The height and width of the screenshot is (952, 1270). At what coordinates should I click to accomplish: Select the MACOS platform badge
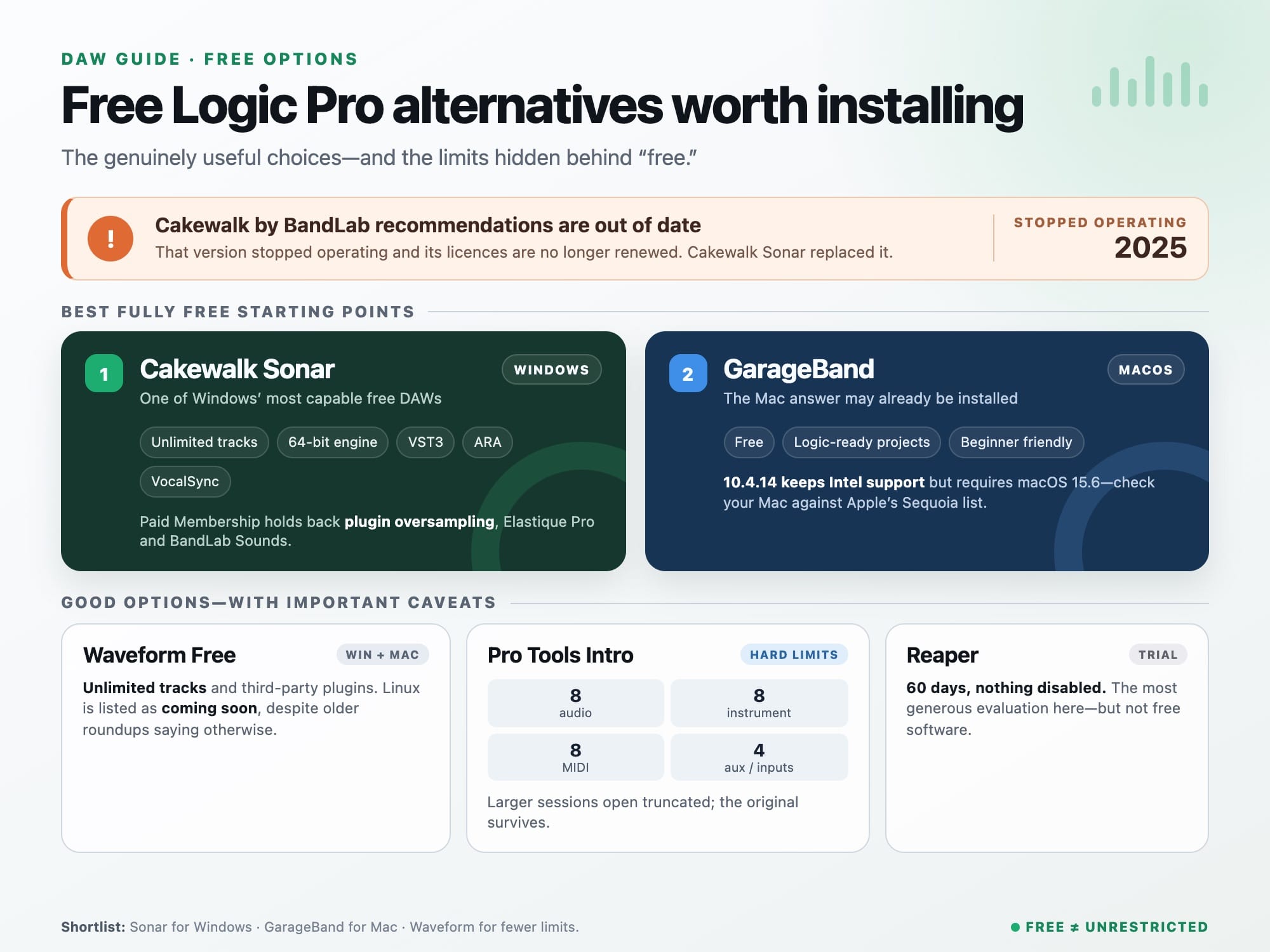[1146, 369]
